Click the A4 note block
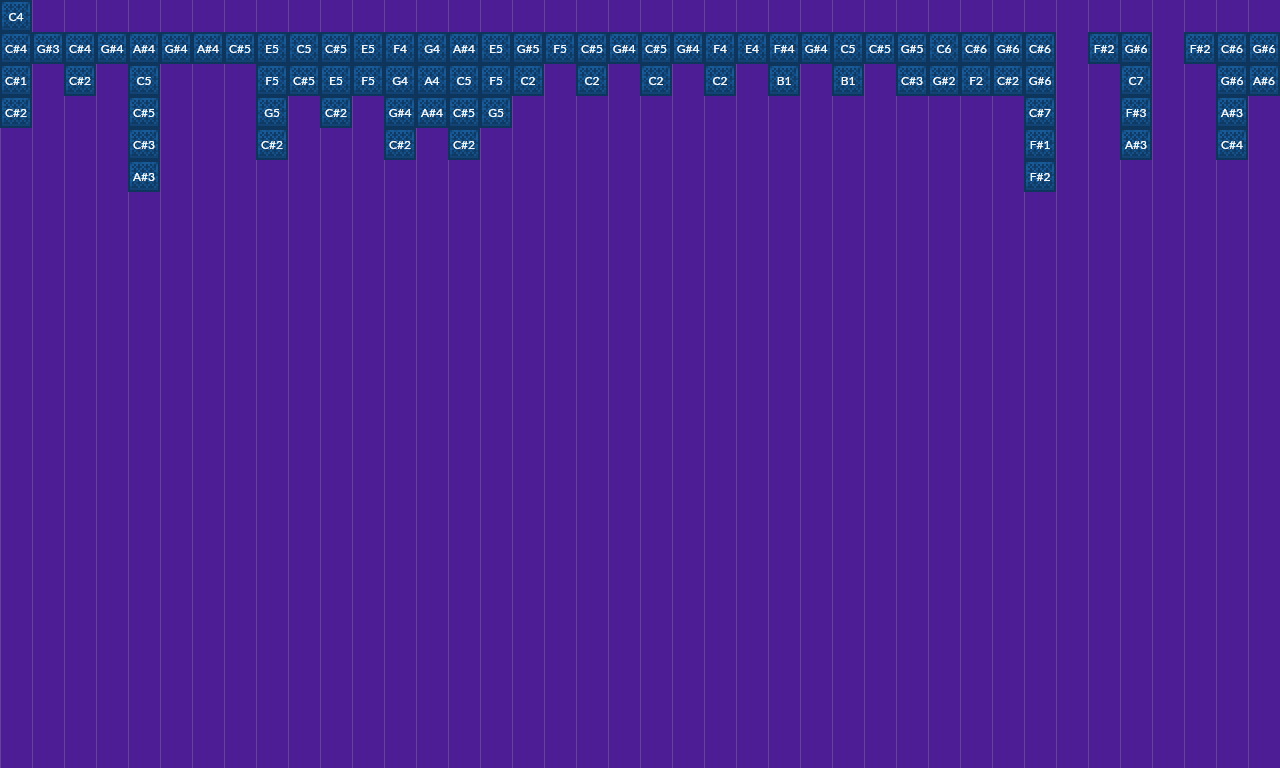This screenshot has width=1280, height=768. (x=432, y=80)
